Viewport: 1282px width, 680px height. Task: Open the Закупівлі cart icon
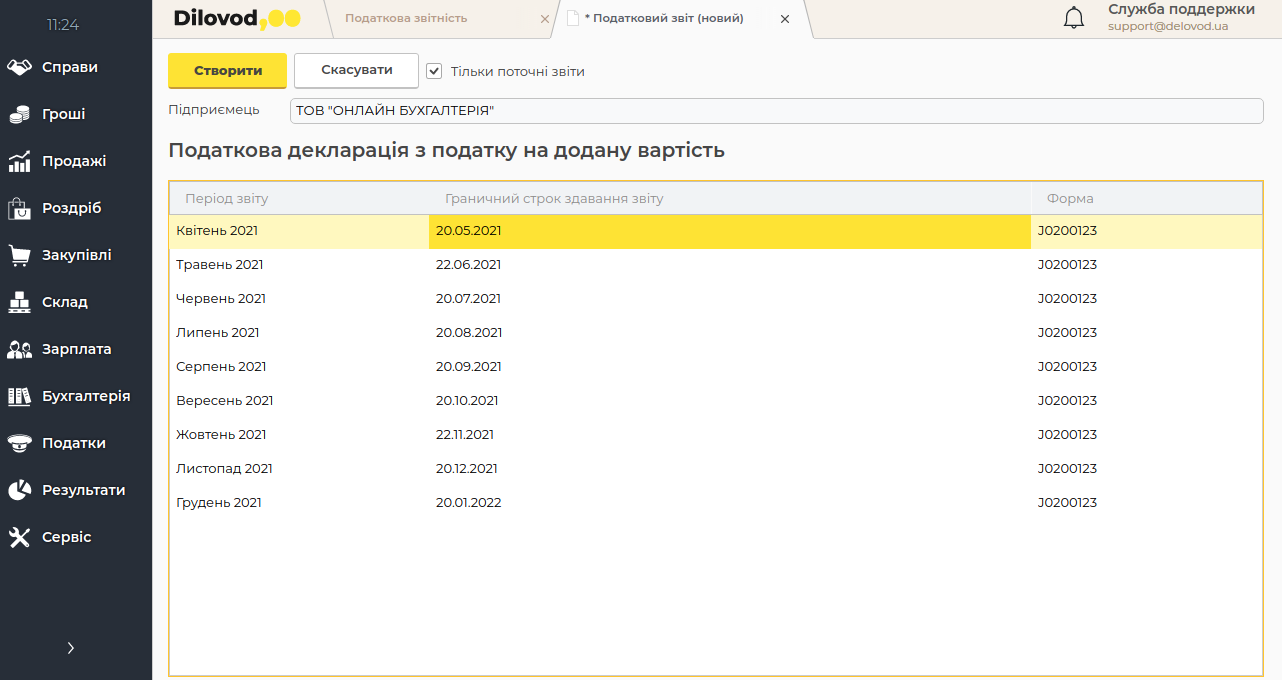pyautogui.click(x=20, y=255)
